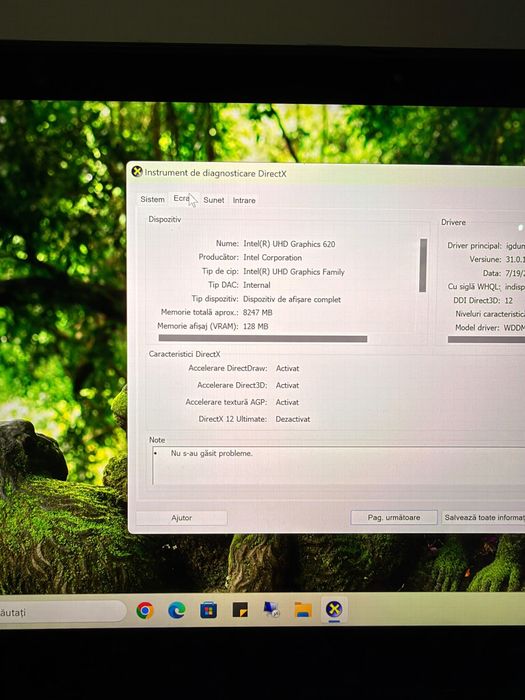Open the computer monitors taskbar icon

coord(271,609)
